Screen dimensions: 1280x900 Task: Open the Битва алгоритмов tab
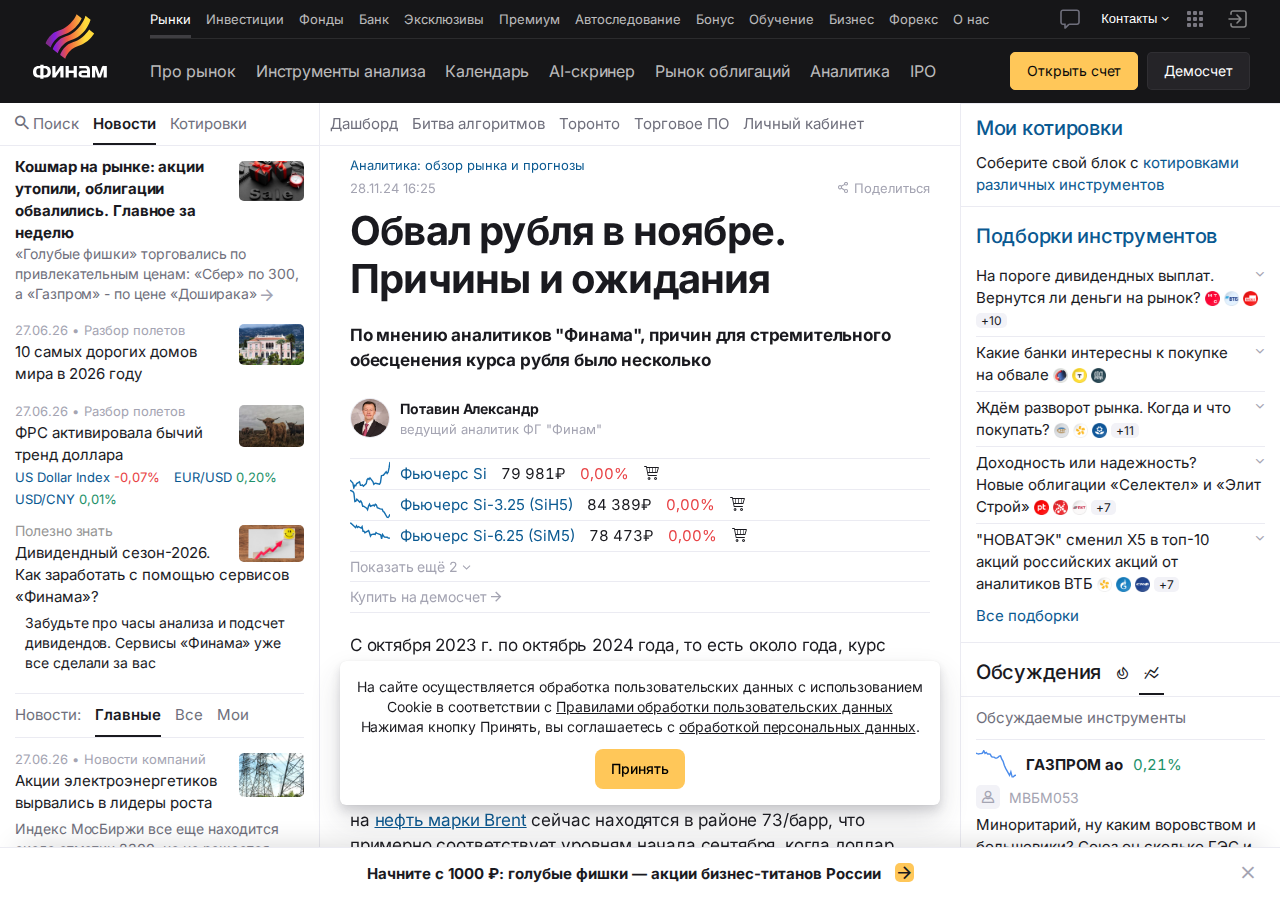478,123
